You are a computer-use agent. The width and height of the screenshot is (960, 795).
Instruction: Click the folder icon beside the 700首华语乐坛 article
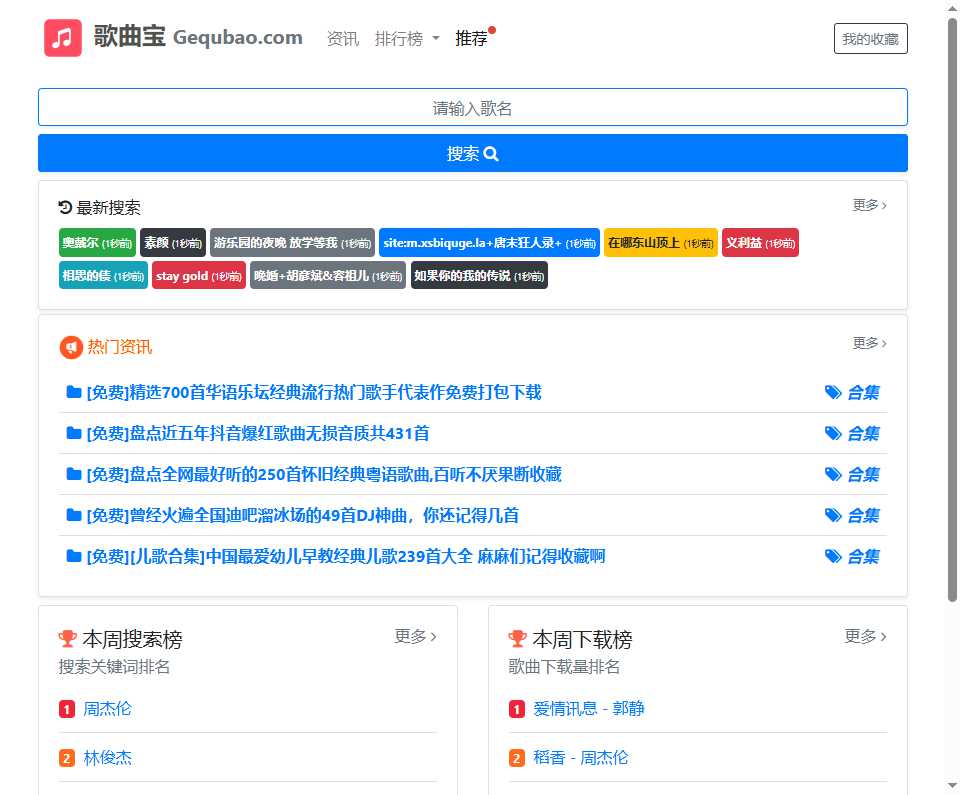tap(74, 392)
